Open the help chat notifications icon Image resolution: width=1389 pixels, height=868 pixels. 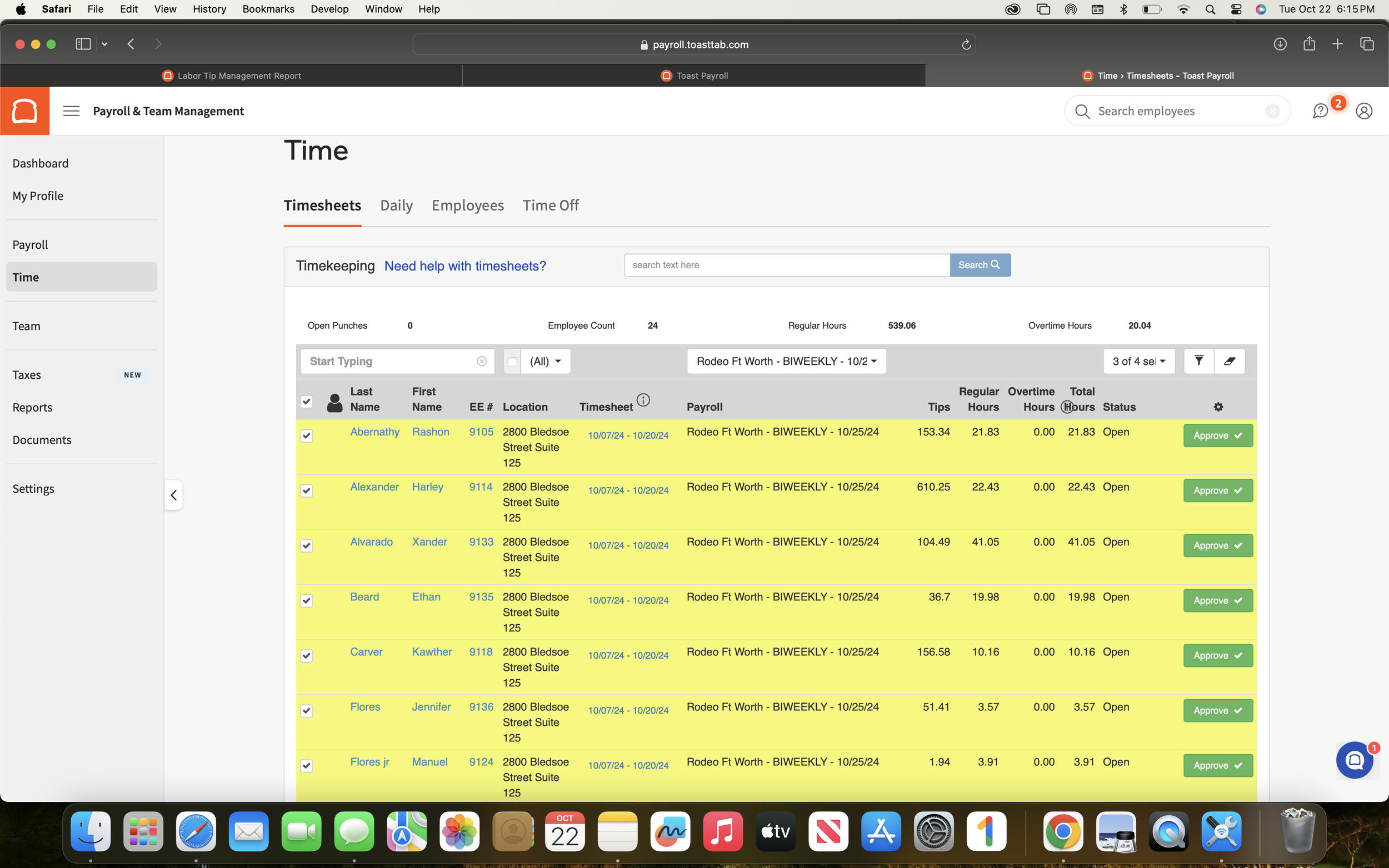coord(1320,111)
